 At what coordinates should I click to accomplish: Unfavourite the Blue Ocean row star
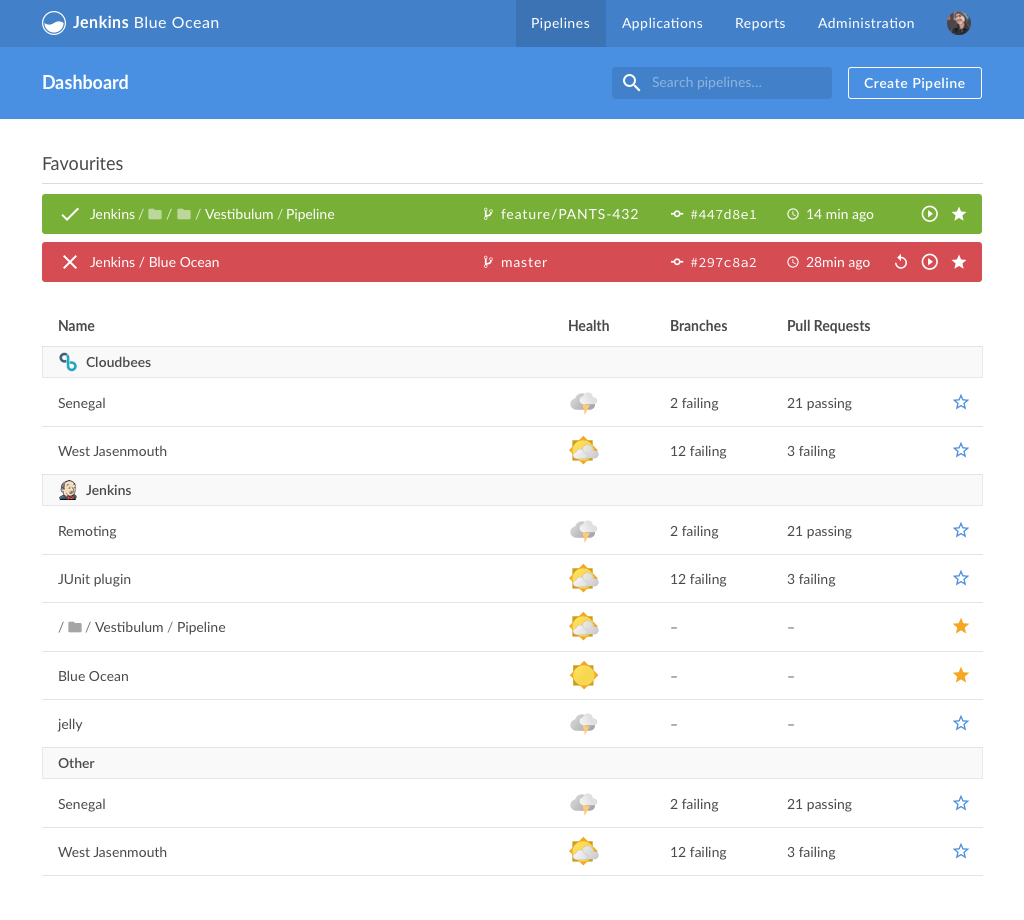coord(961,675)
